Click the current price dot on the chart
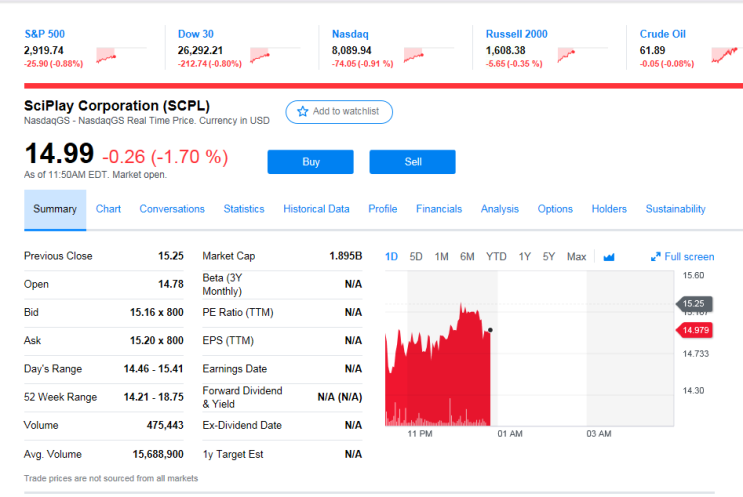 tap(490, 330)
